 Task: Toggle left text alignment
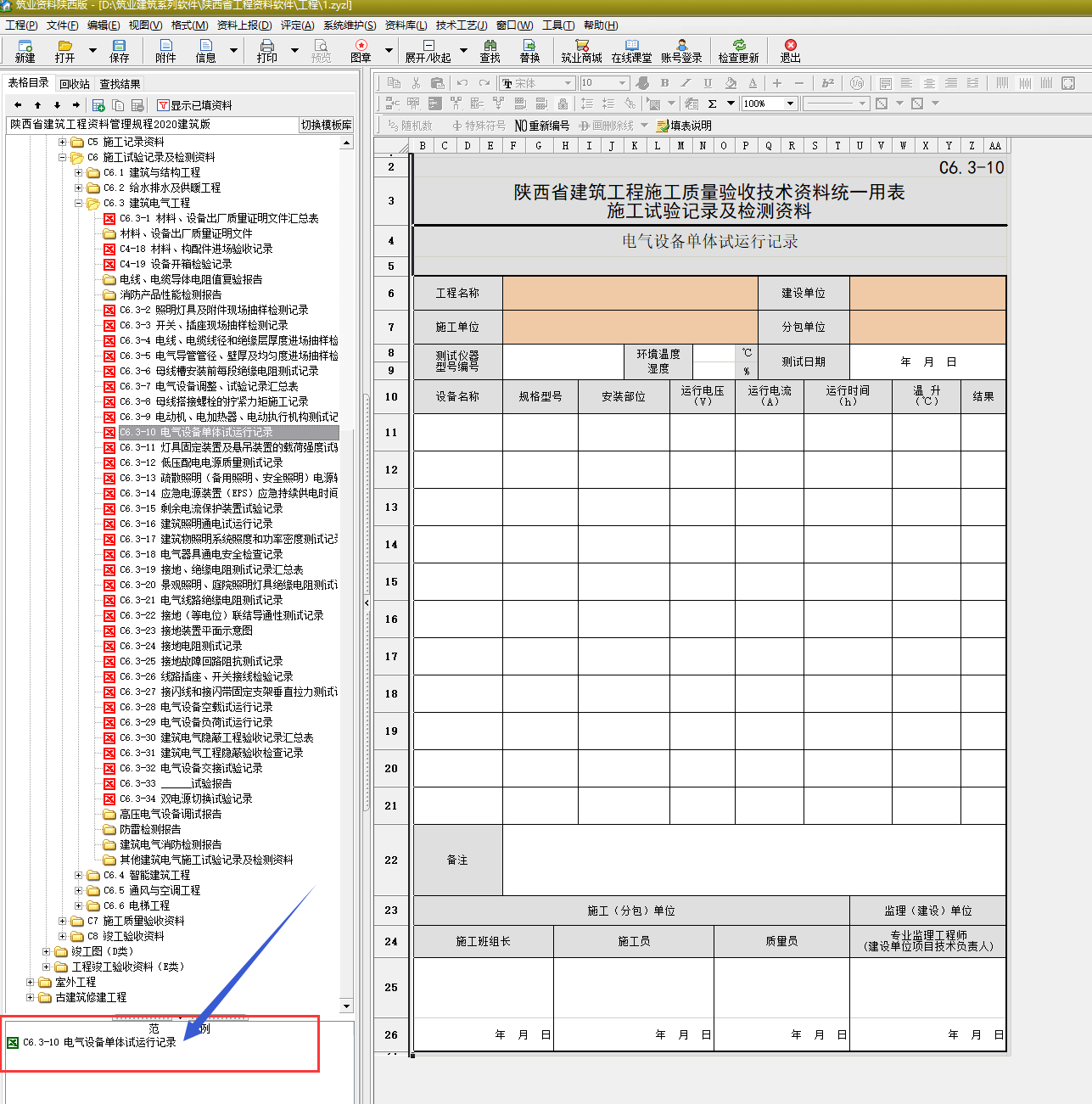pos(906,83)
